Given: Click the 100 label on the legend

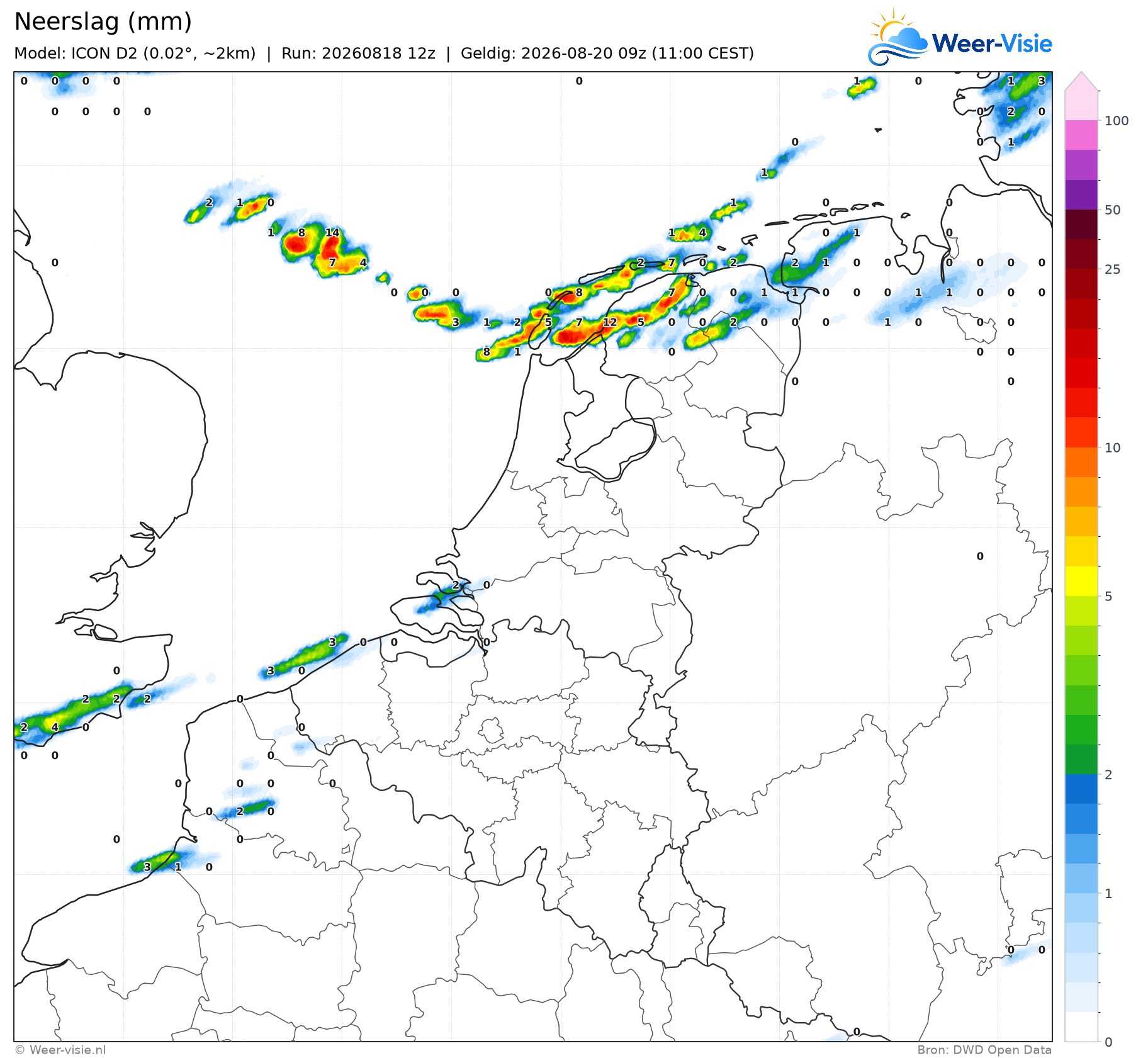Looking at the screenshot, I should coord(1117,121).
